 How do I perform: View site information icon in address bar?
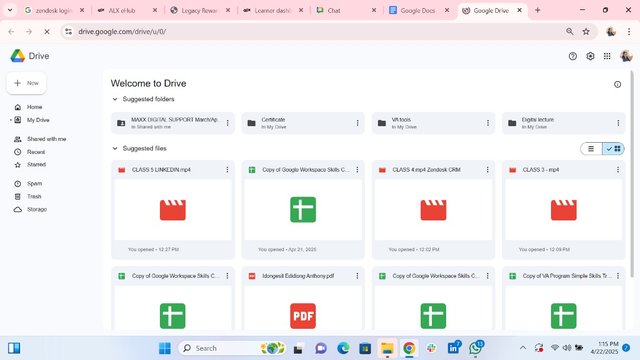tap(69, 31)
